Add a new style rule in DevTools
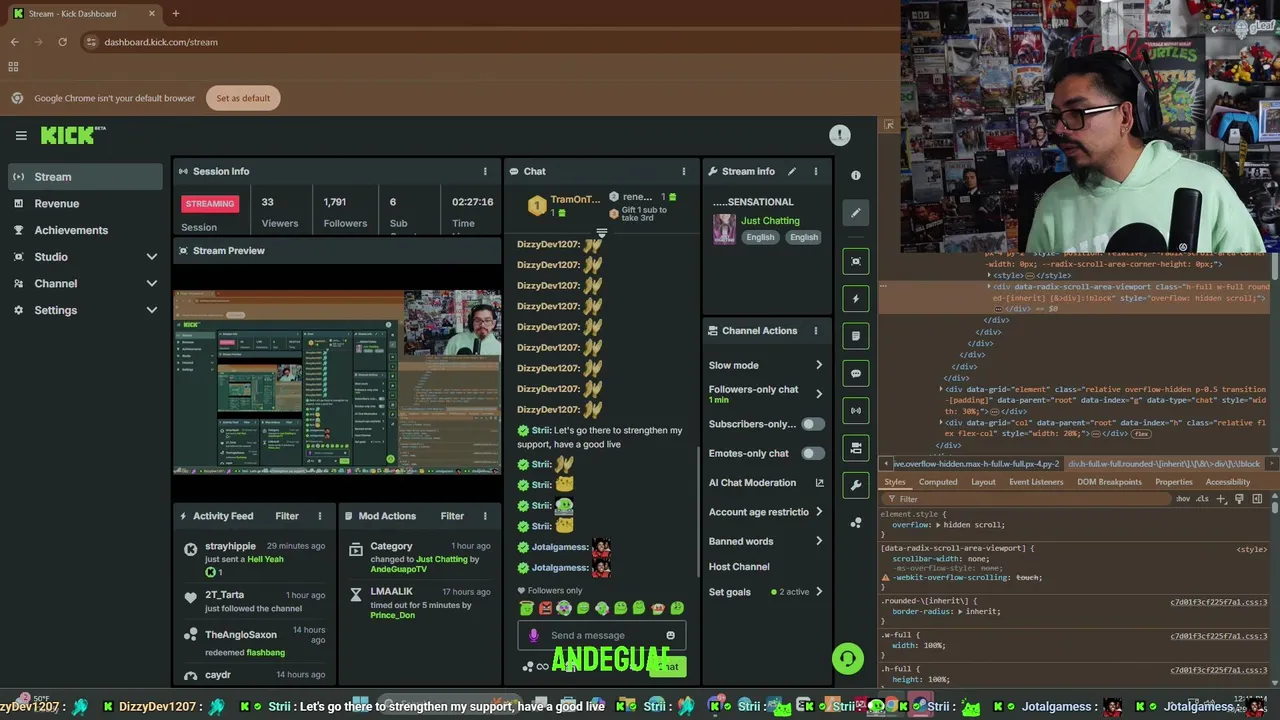 click(1221, 499)
